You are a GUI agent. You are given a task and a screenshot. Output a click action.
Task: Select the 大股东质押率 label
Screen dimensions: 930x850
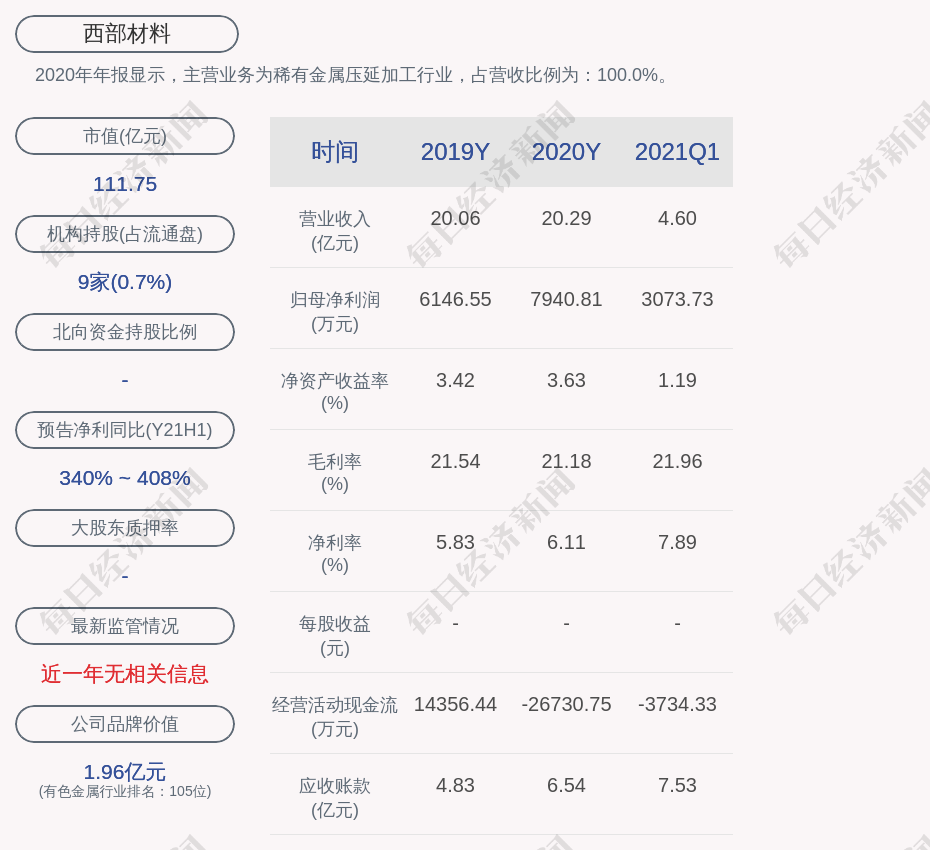[125, 528]
